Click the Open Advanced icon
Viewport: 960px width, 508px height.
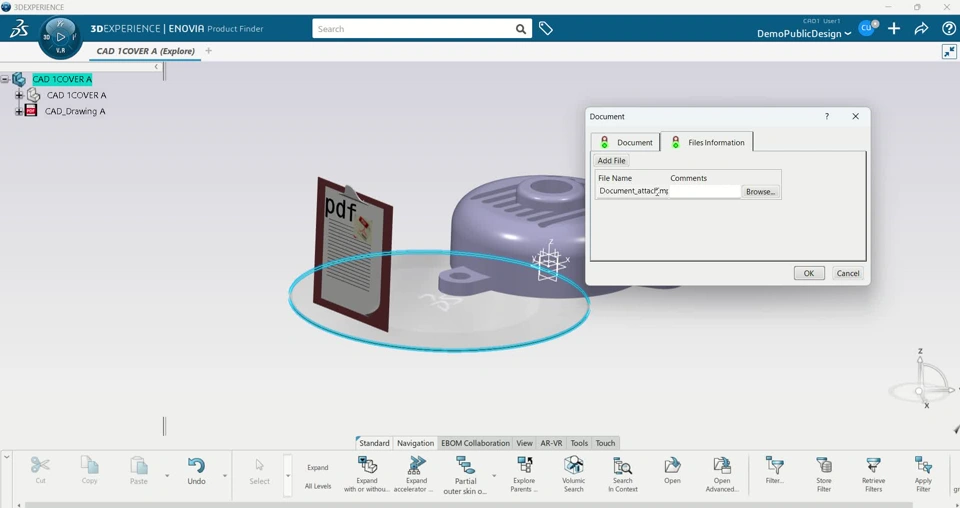[722, 474]
